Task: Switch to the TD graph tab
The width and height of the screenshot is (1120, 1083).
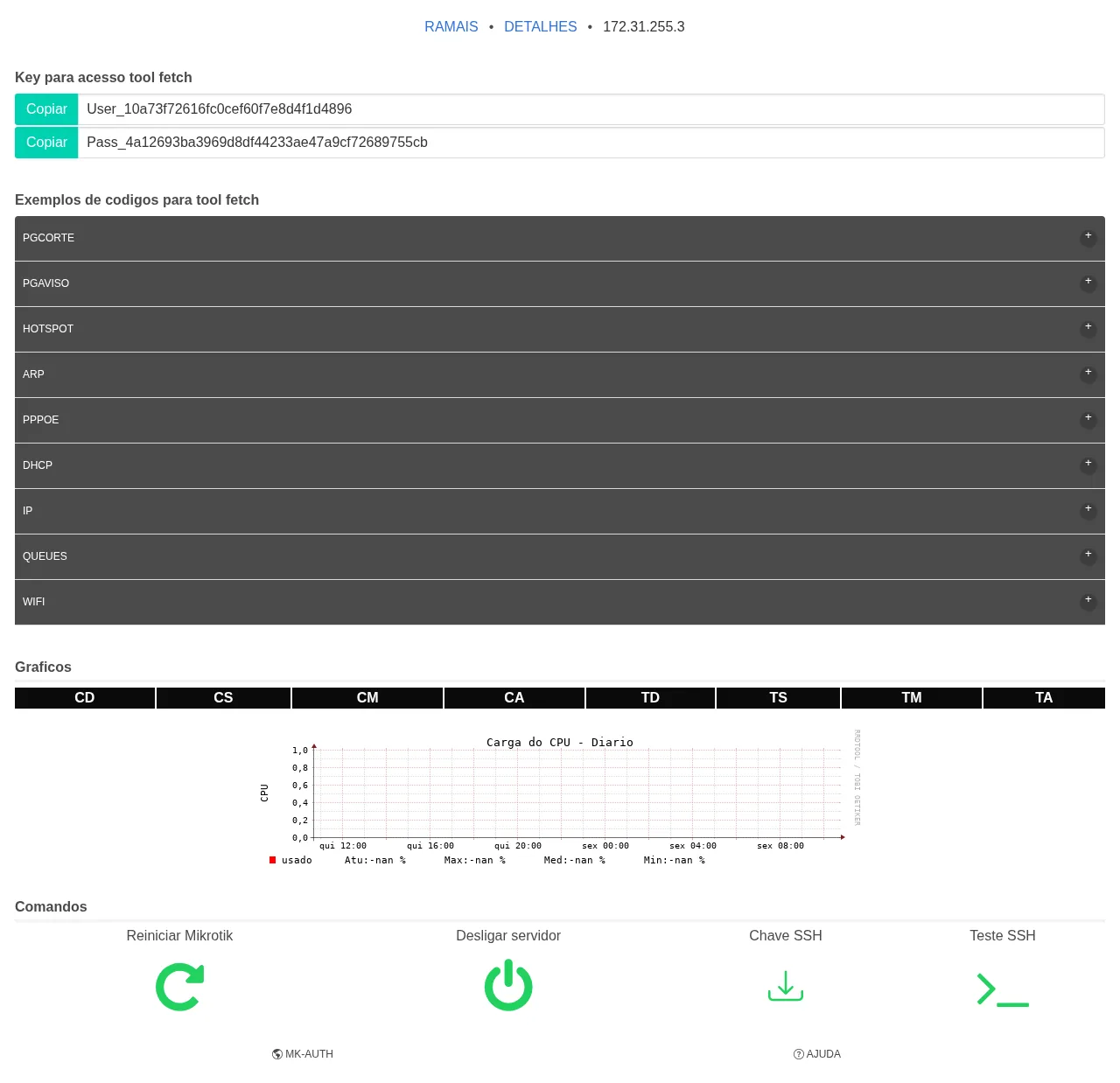Action: (x=650, y=698)
